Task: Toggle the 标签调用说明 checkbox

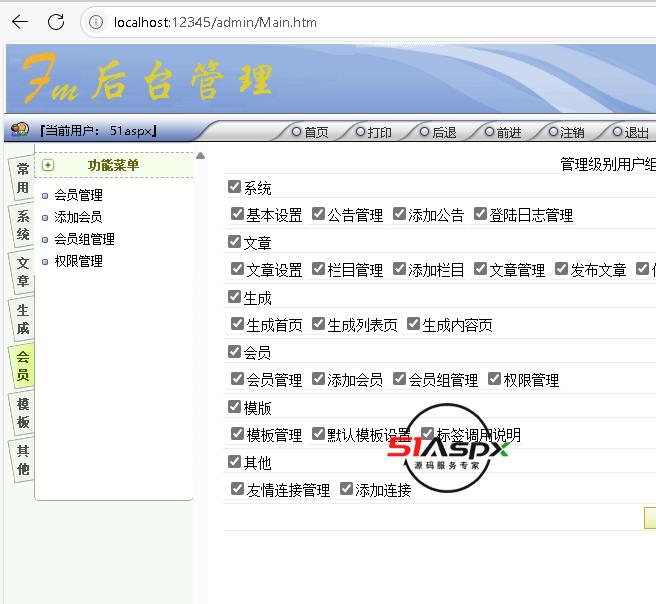Action: click(427, 433)
